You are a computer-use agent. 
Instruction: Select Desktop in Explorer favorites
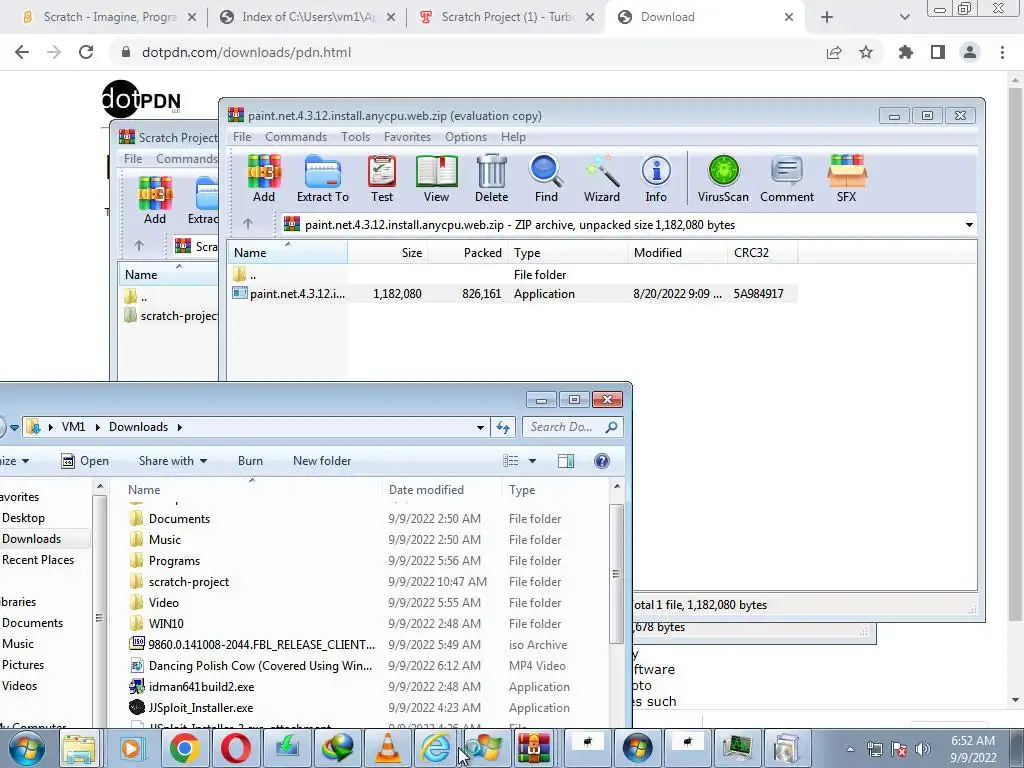24,518
